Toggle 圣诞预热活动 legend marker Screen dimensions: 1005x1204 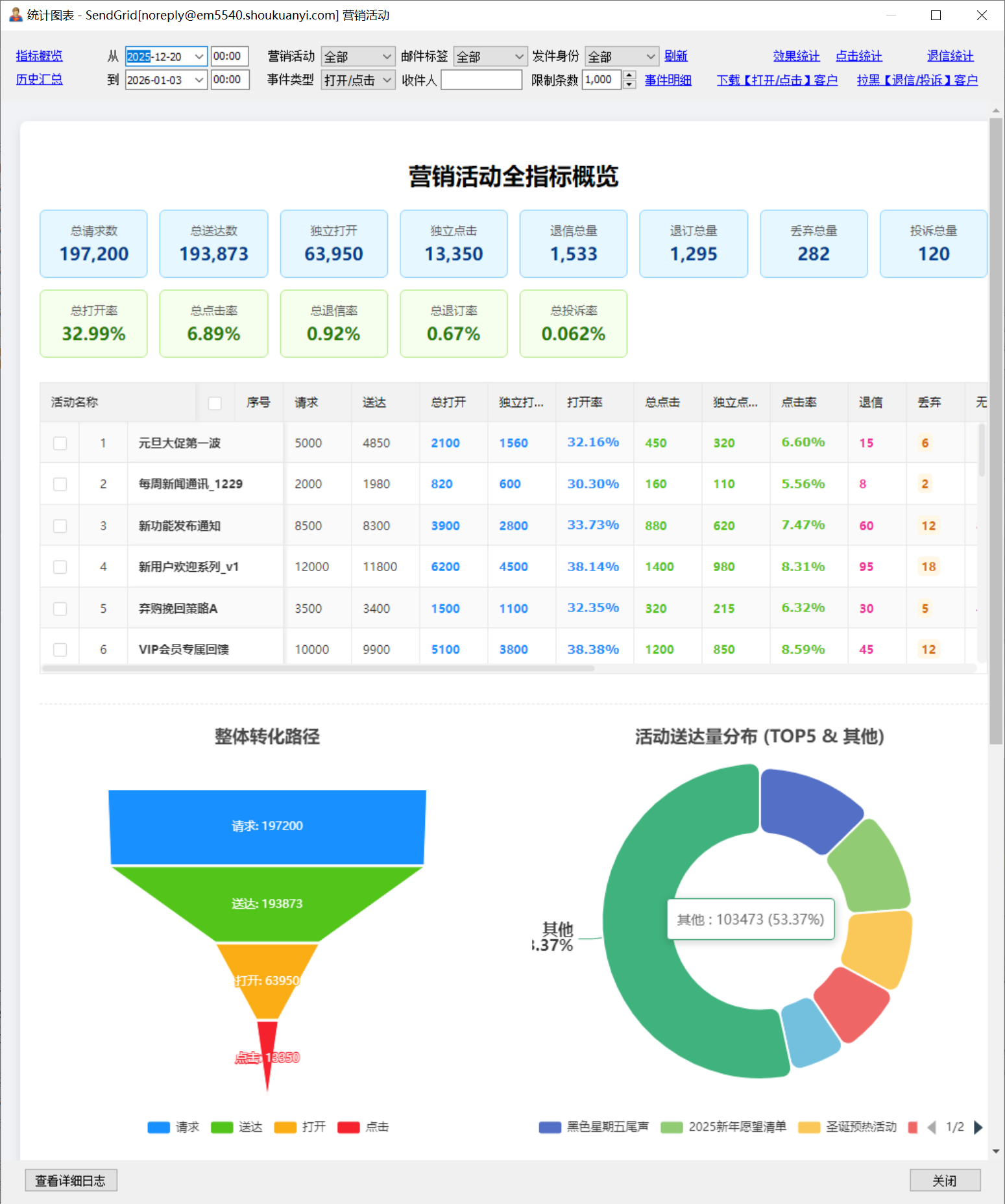pos(808,1127)
